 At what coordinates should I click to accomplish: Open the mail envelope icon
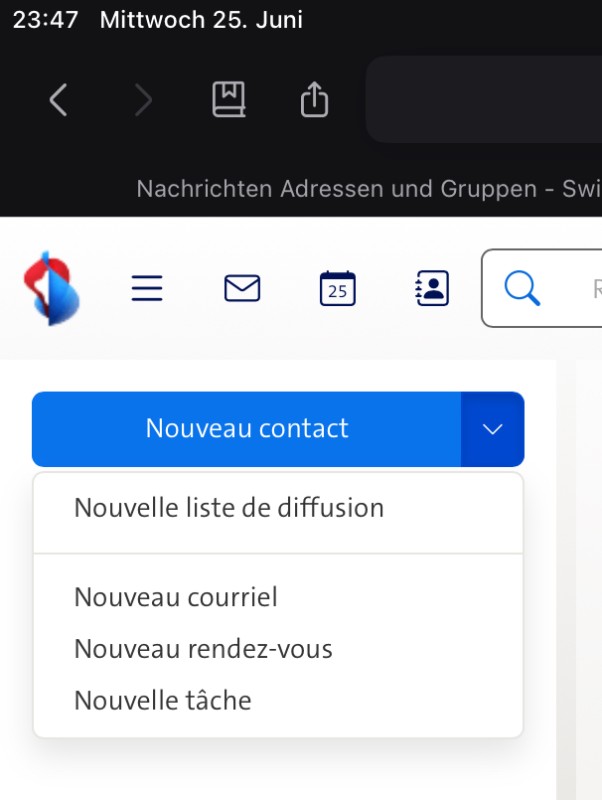(242, 289)
